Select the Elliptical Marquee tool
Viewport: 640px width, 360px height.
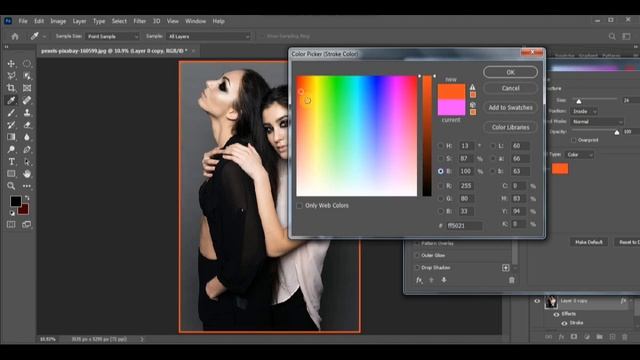tap(27, 64)
